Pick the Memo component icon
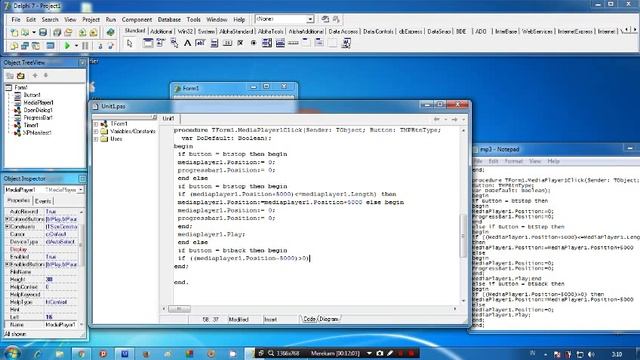The width and height of the screenshot is (640, 360). coord(214,43)
